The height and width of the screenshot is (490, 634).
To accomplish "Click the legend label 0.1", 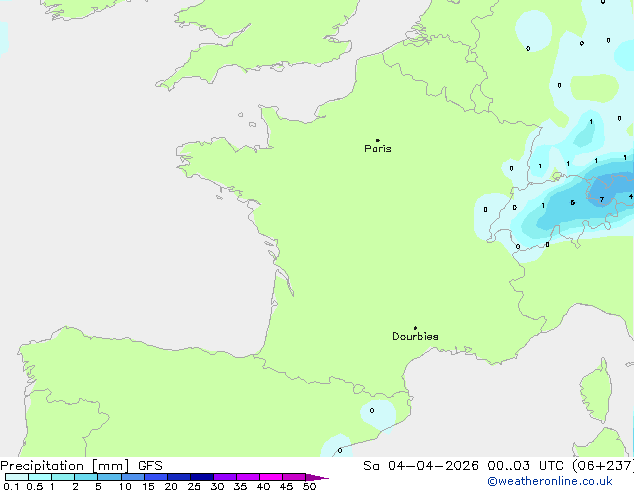I will pos(11,486).
